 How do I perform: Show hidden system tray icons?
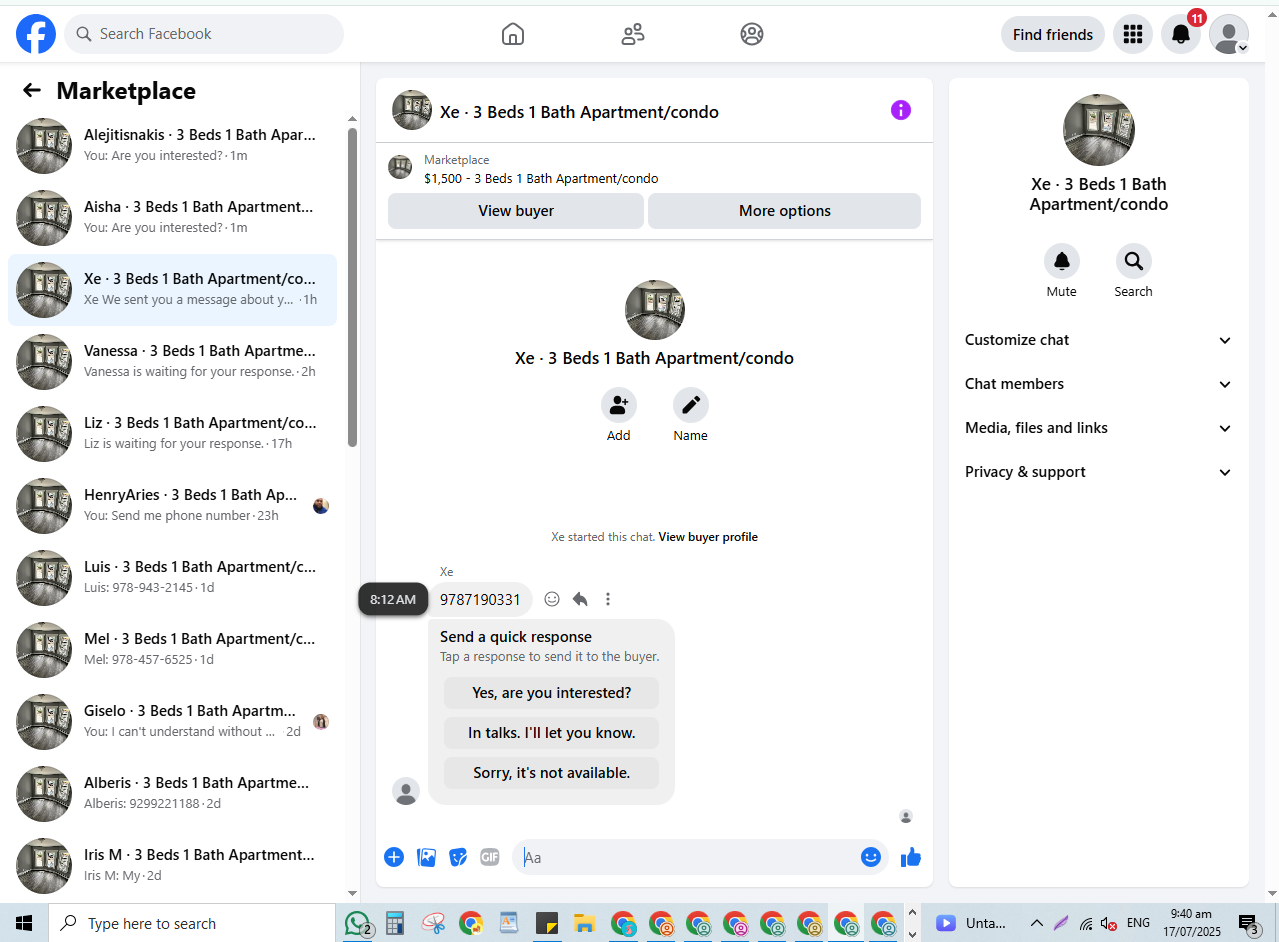tap(1036, 923)
